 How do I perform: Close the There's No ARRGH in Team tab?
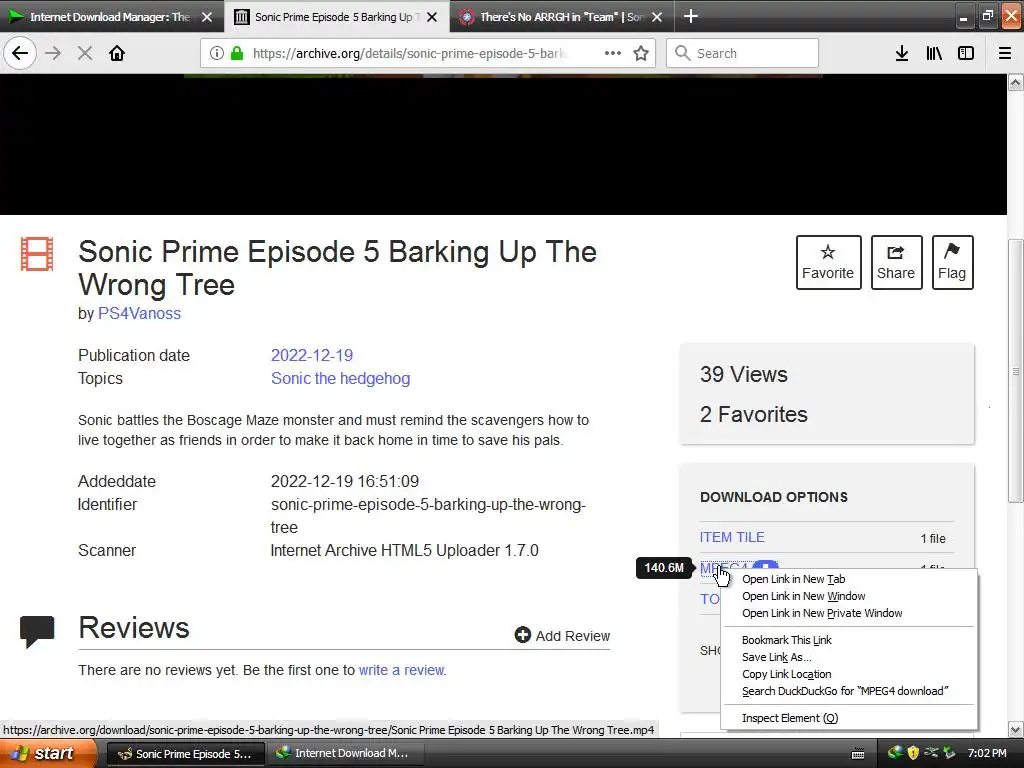(x=657, y=17)
